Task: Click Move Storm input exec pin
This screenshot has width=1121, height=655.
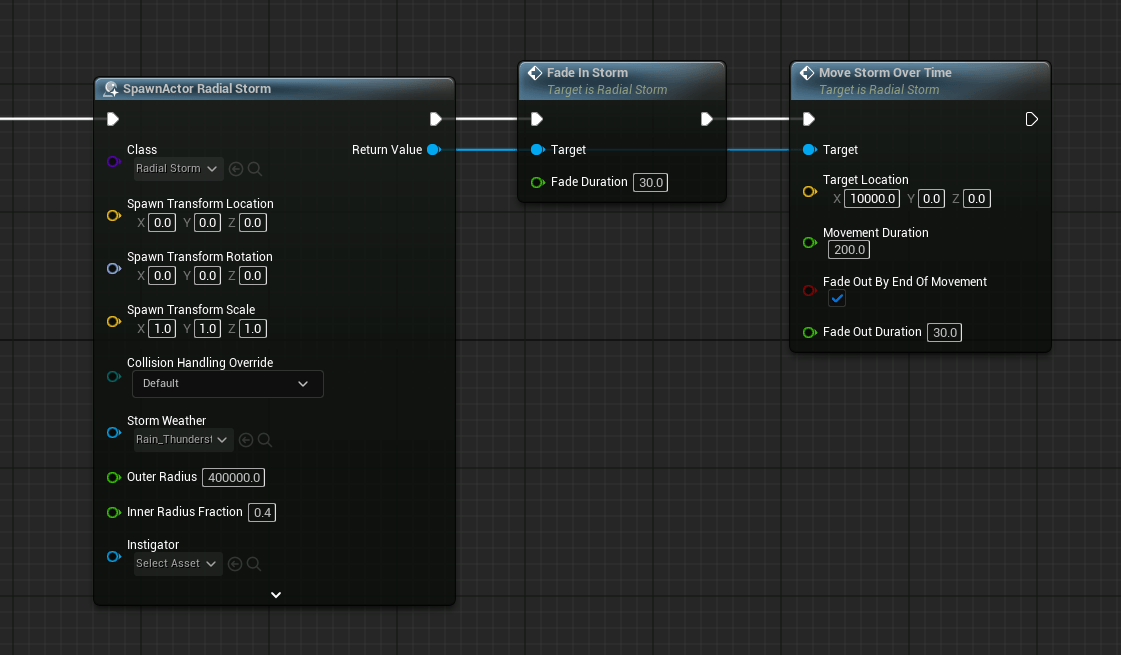Action: (x=809, y=119)
